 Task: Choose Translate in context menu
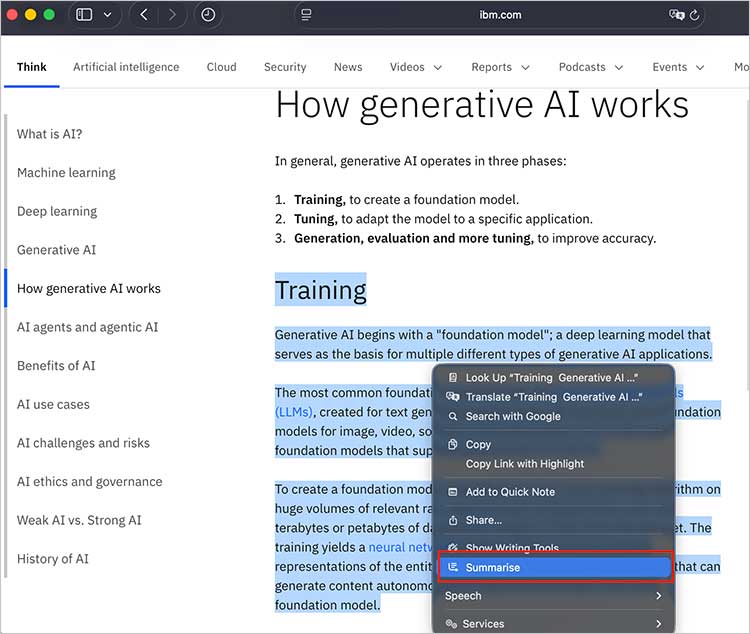(x=553, y=397)
